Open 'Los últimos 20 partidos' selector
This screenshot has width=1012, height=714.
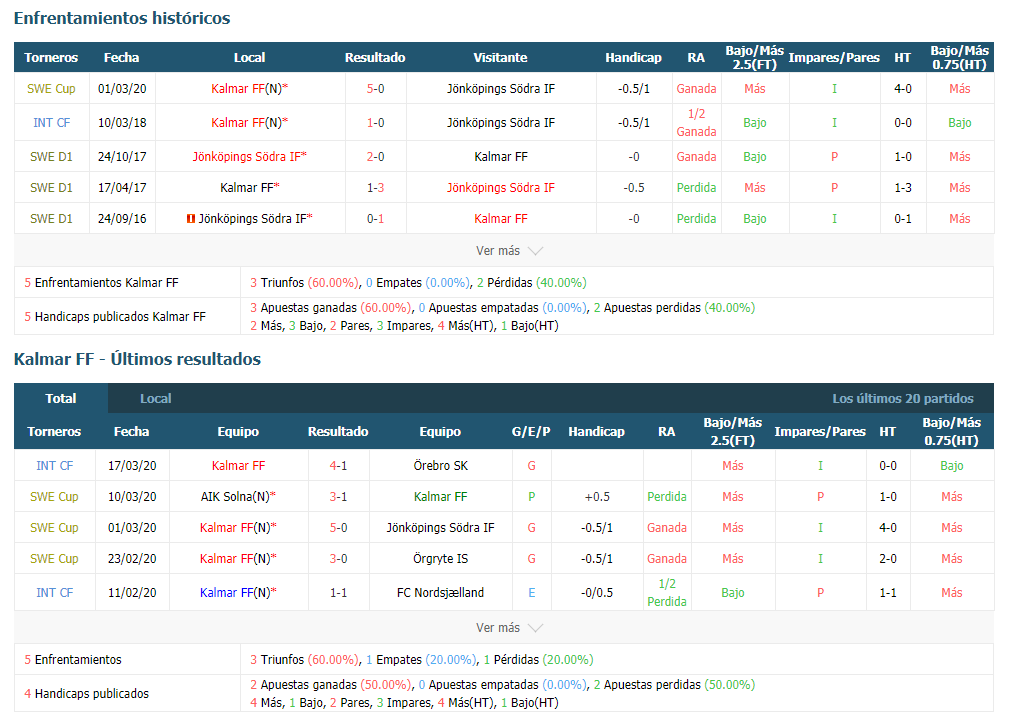902,398
